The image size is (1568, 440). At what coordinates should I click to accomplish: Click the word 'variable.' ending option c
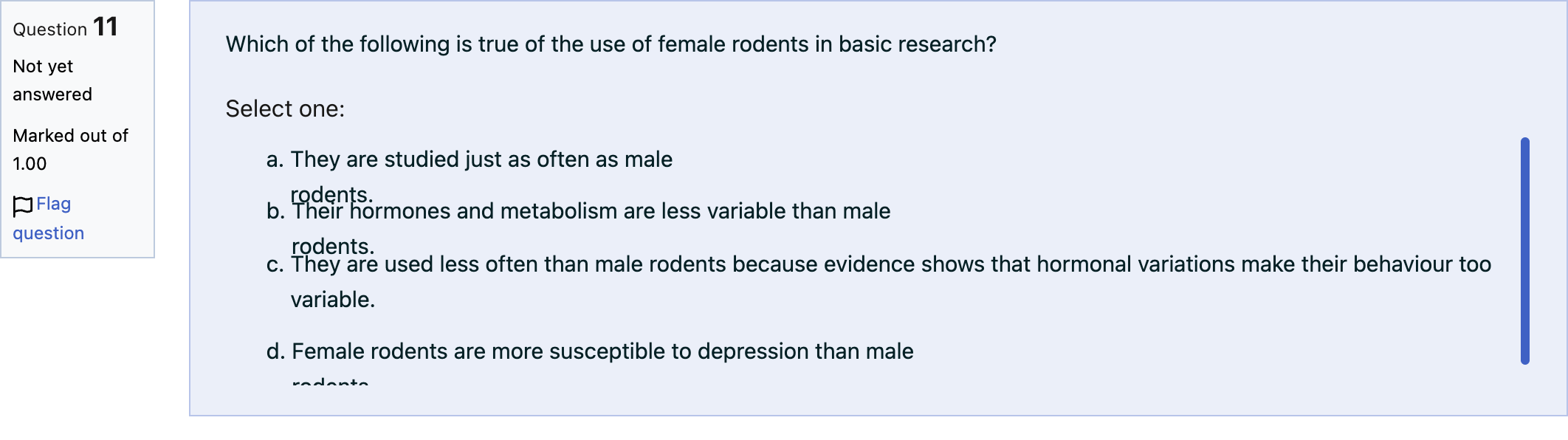click(x=333, y=300)
